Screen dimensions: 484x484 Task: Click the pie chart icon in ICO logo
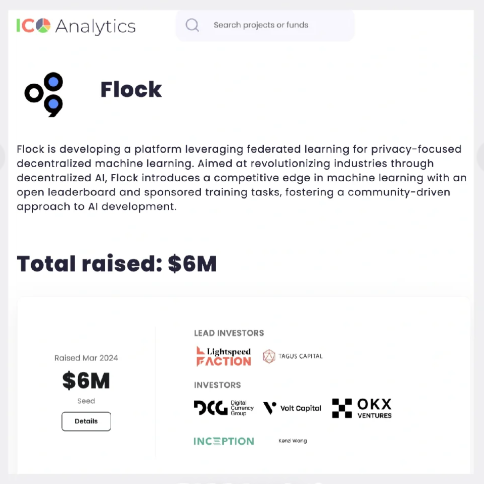click(43, 26)
